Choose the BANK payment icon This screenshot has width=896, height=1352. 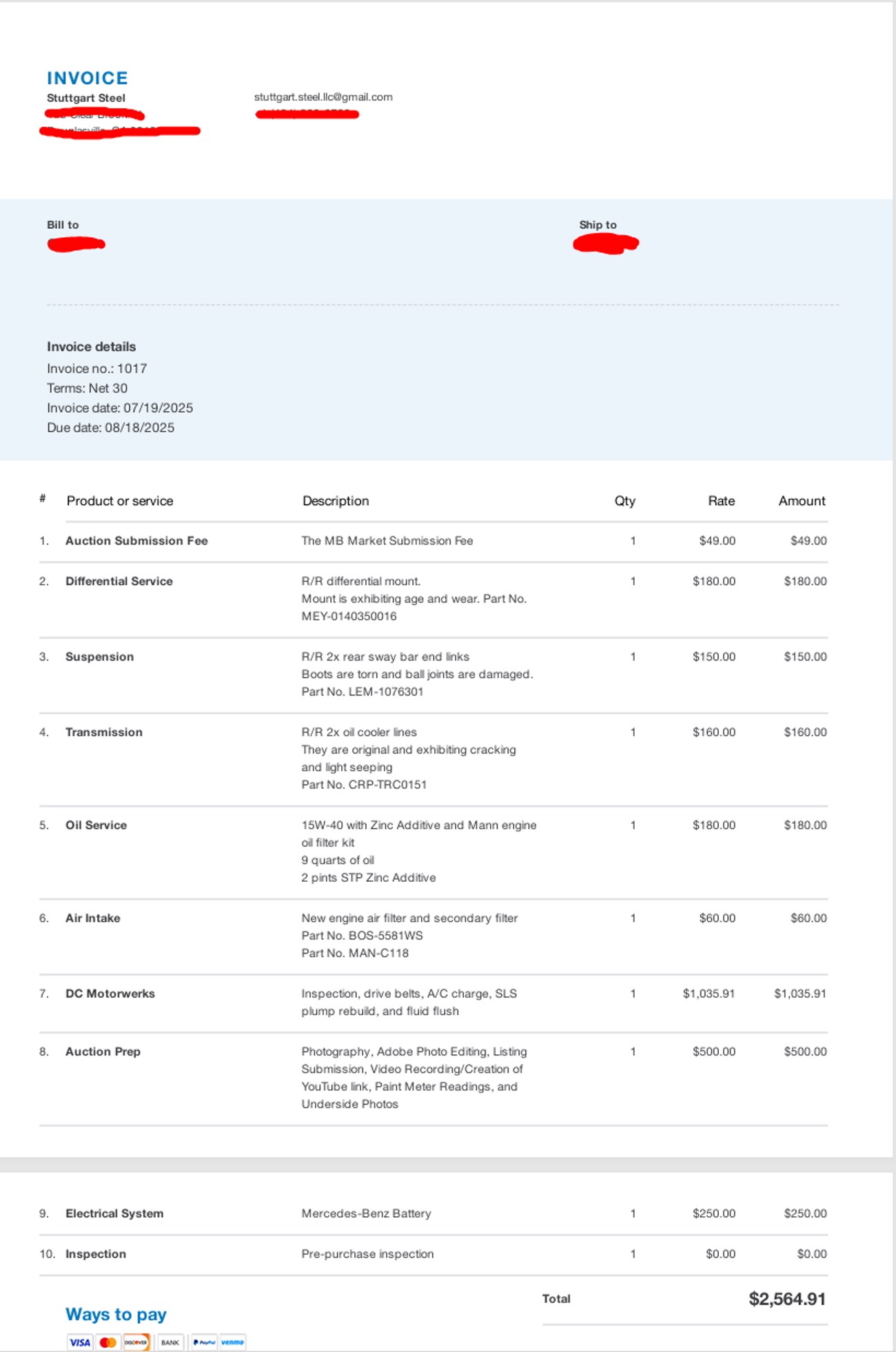(170, 1342)
